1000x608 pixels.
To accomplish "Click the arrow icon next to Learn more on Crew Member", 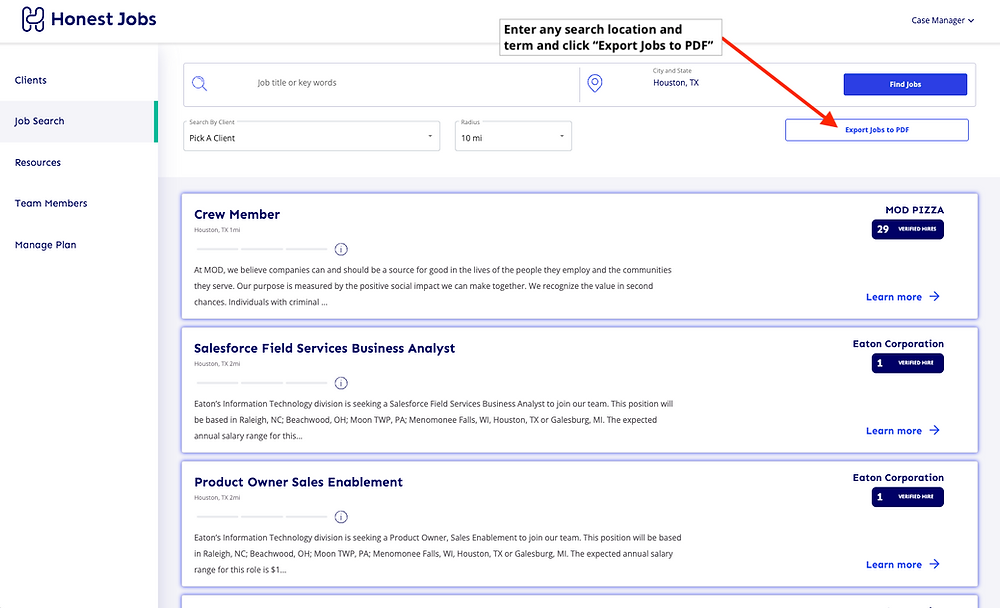I will click(933, 296).
